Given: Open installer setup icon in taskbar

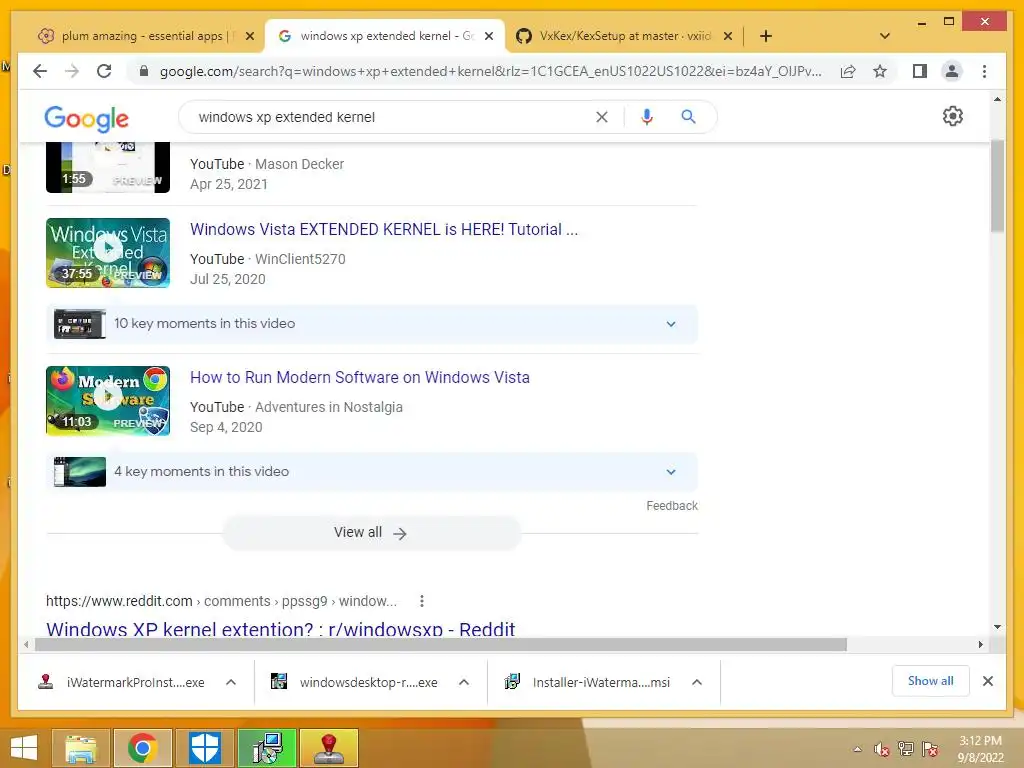Looking at the screenshot, I should coord(267,748).
